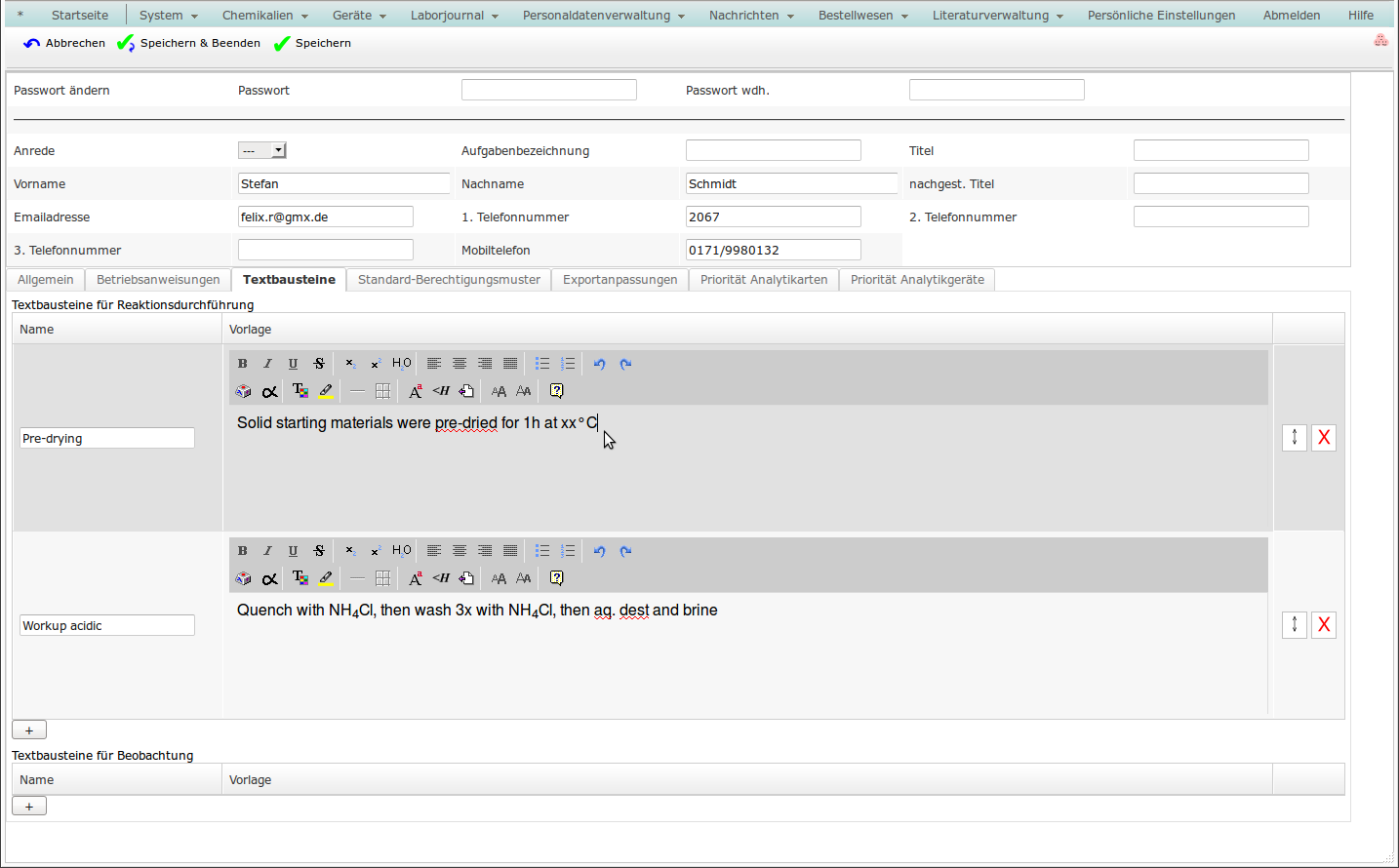
Task: Pick highlight color in the Pre-drying editor
Action: coord(326,391)
